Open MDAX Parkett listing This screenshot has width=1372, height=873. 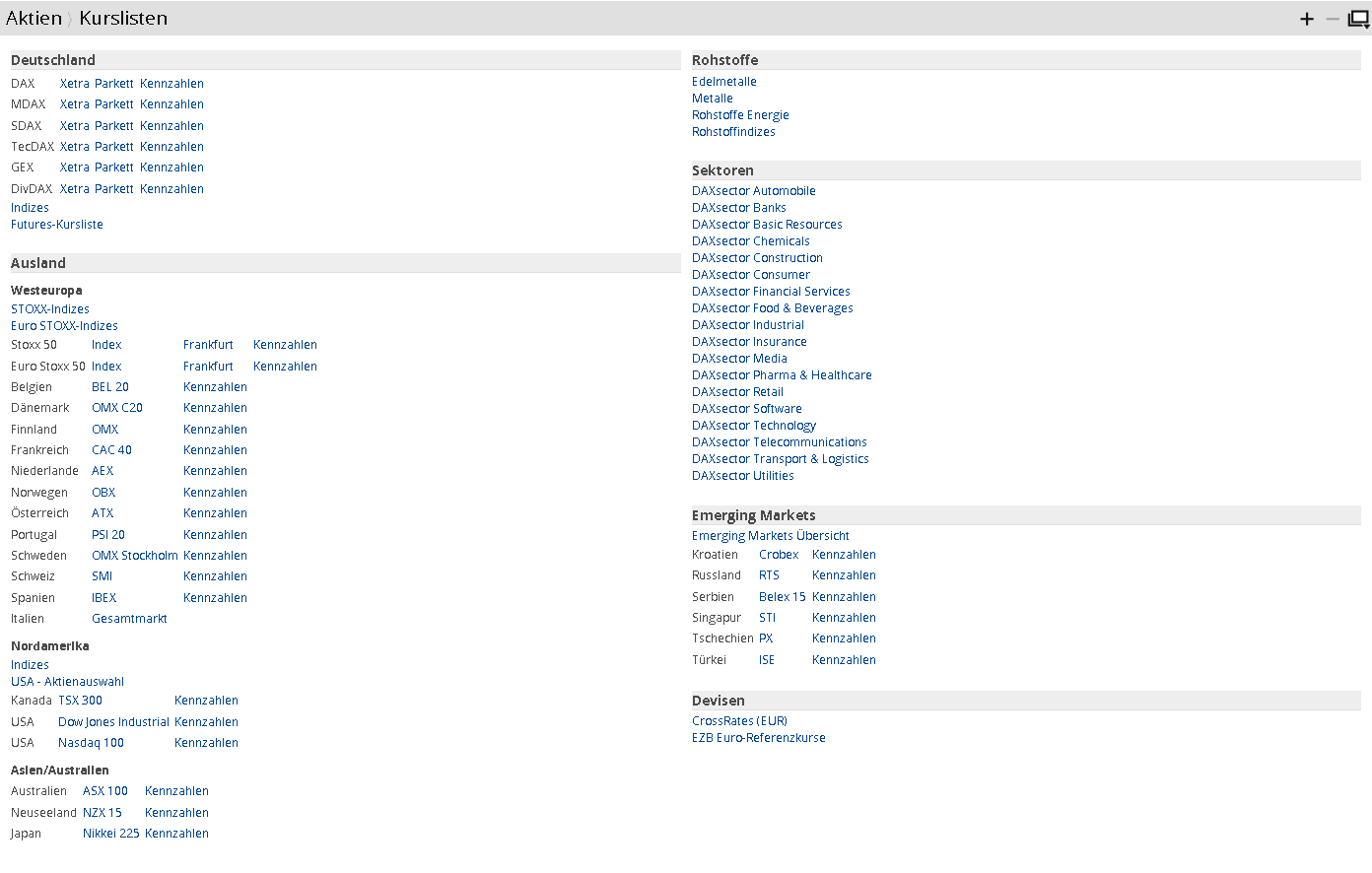(x=113, y=104)
